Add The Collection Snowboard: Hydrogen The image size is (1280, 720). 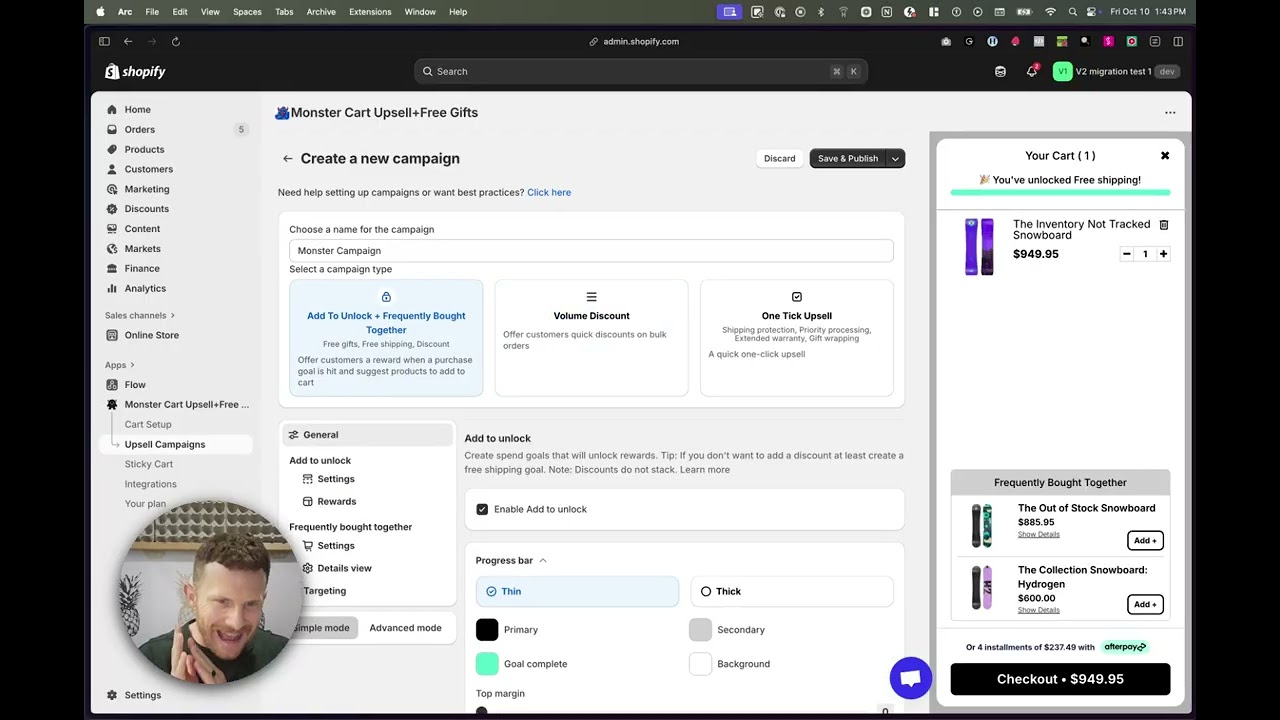1145,605
